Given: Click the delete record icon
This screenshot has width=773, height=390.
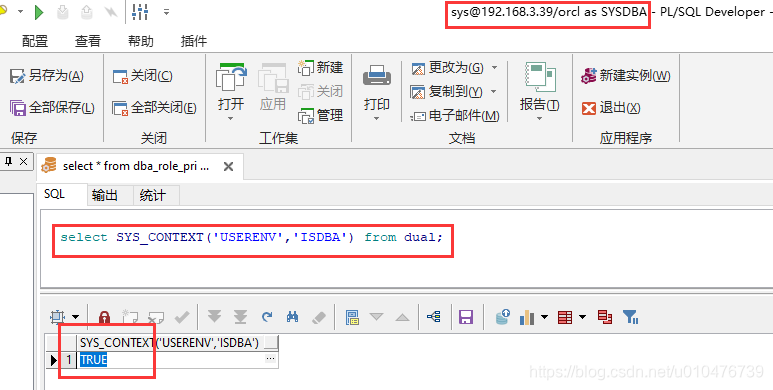Looking at the screenshot, I should [x=156, y=317].
